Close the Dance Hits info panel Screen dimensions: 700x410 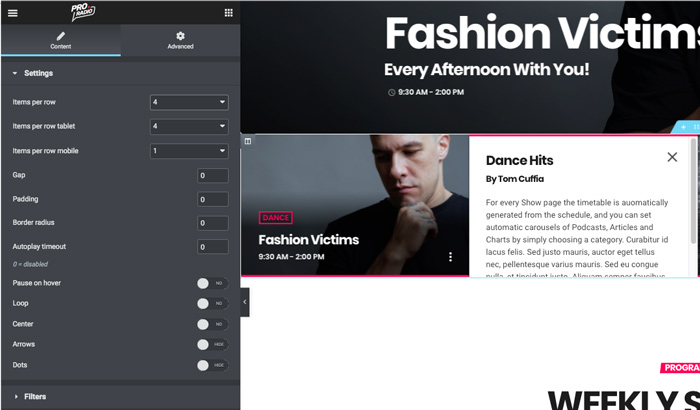[672, 157]
